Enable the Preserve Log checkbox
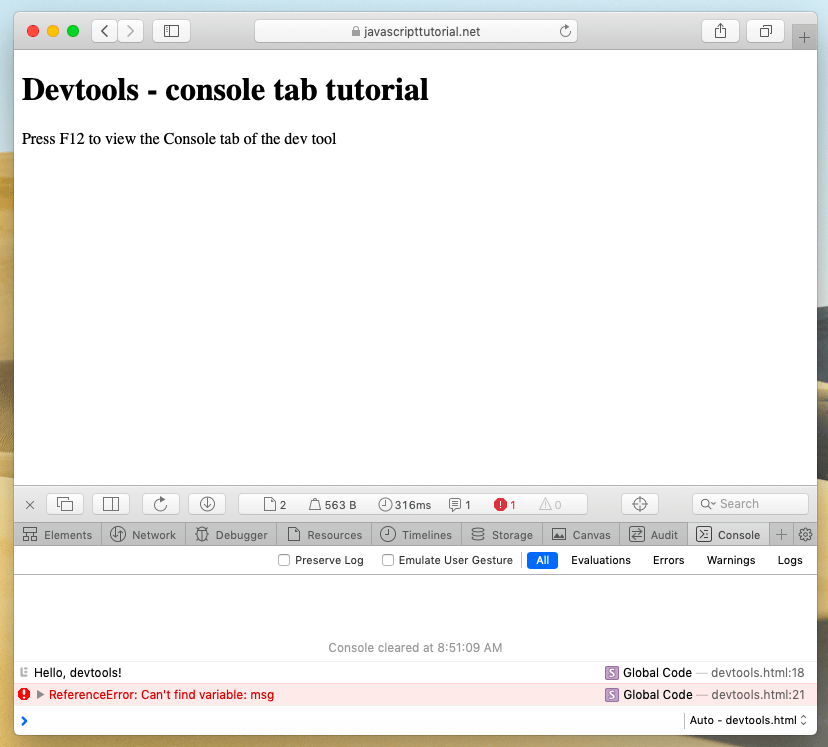 (284, 560)
